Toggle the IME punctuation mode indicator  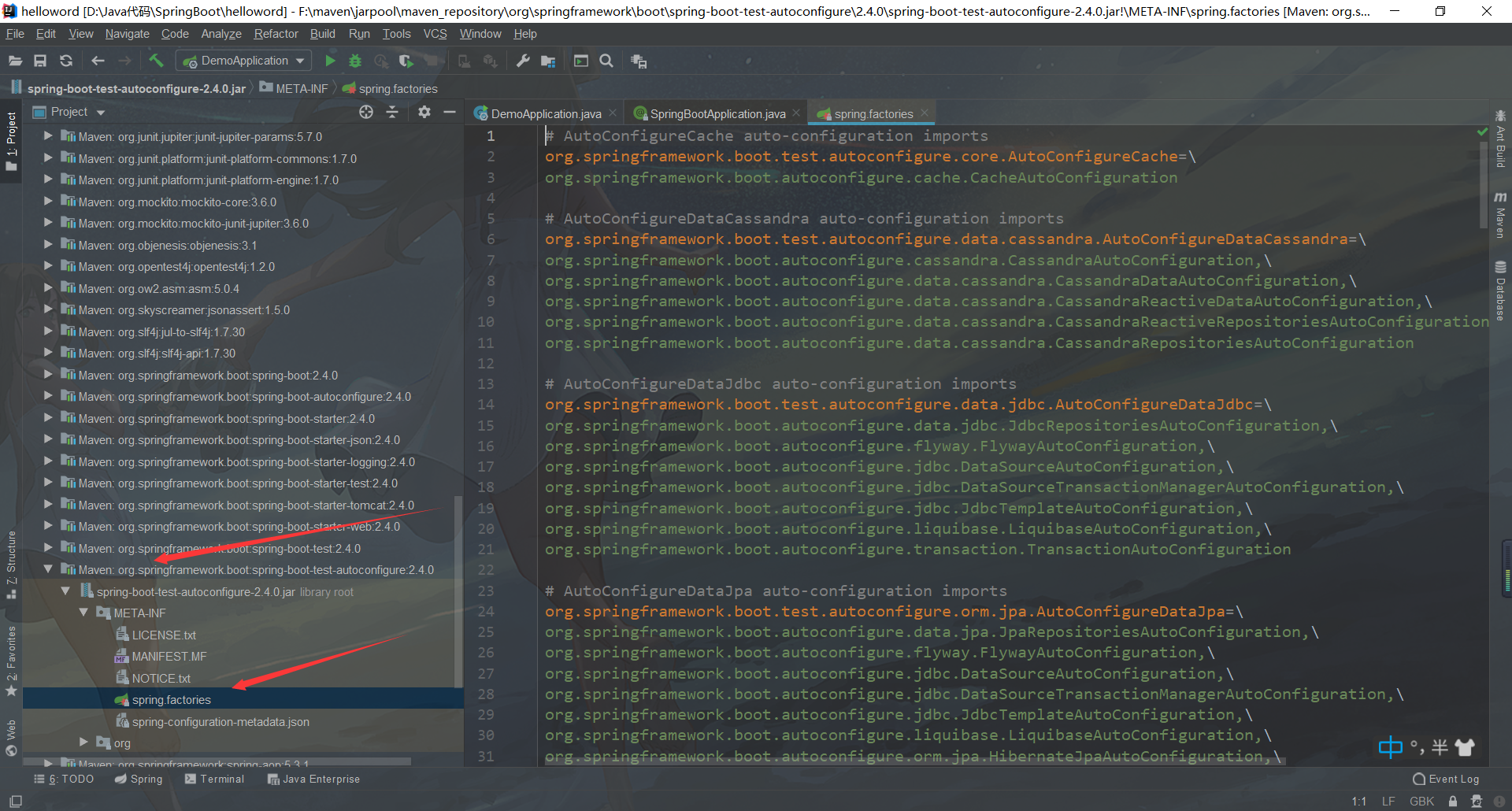tap(1417, 747)
